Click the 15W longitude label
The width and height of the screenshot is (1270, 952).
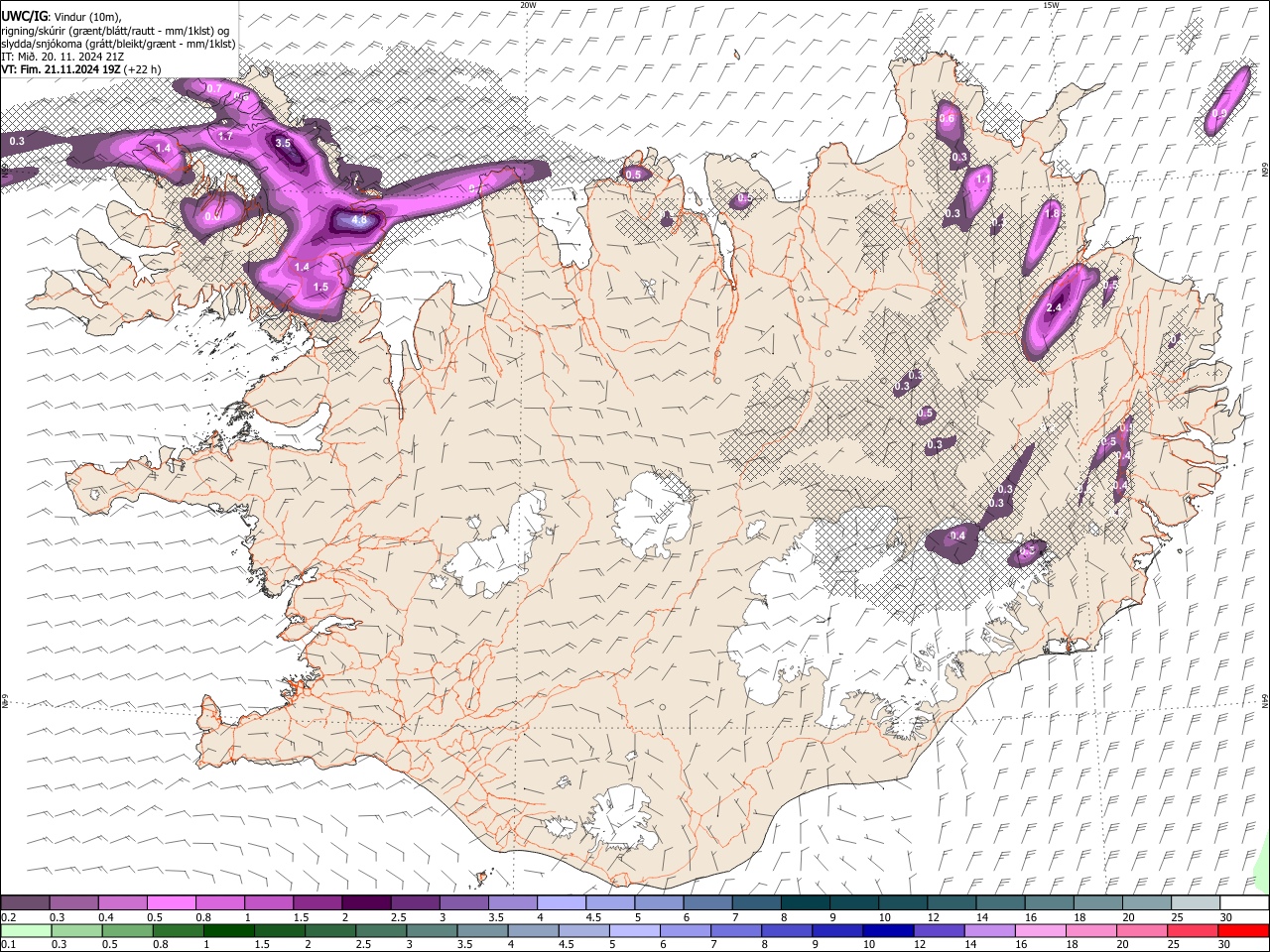[x=1051, y=5]
